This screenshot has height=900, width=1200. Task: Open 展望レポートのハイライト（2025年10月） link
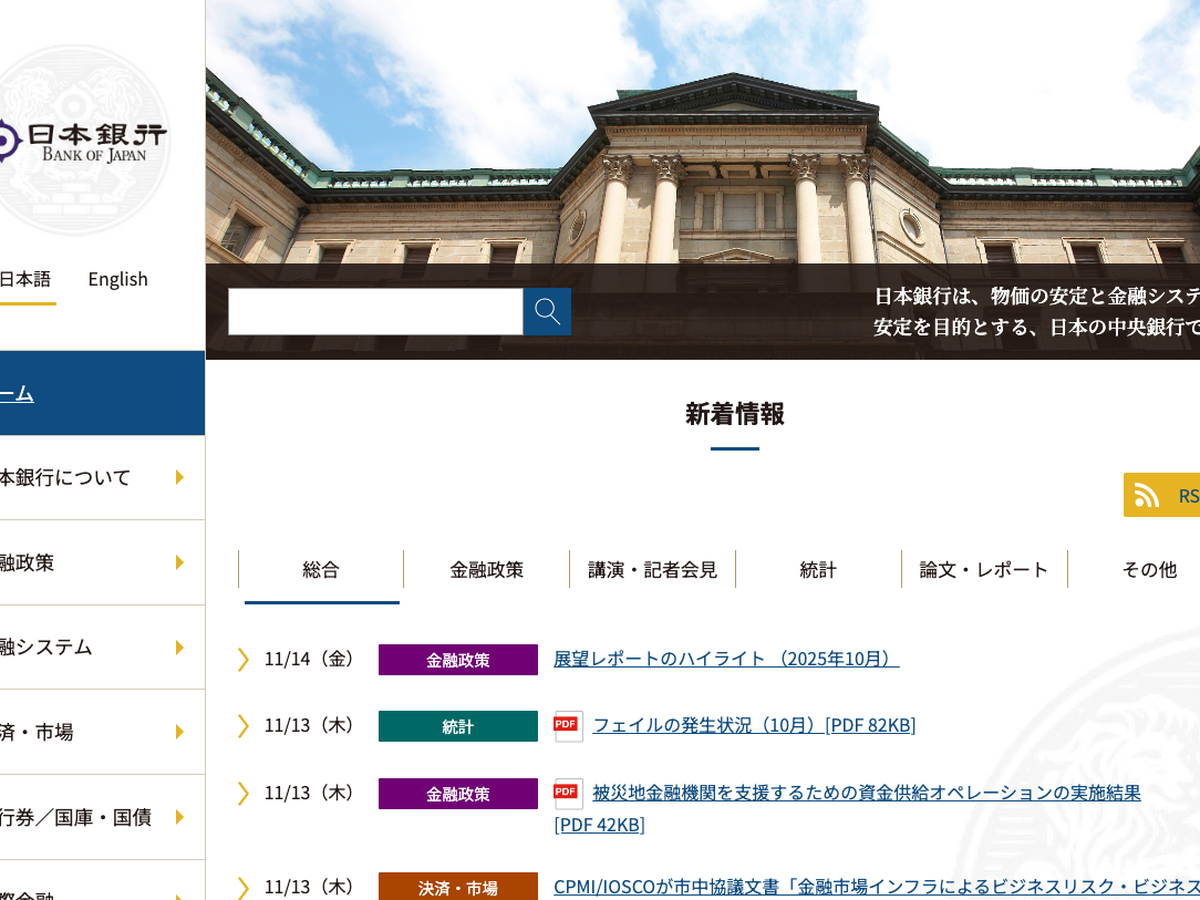click(x=726, y=659)
